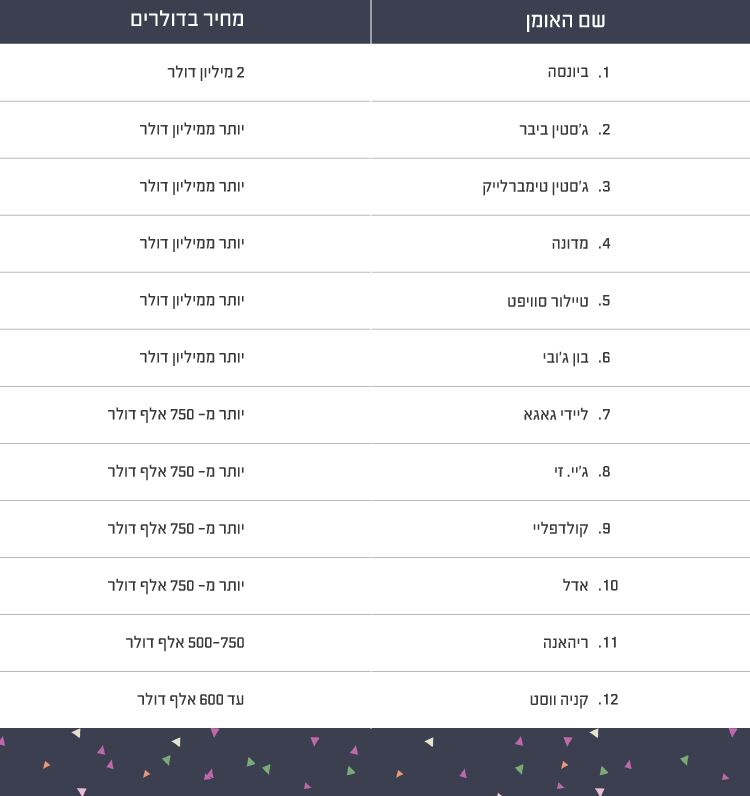750x796 pixels.
Task: Select artist 'ג'יי. זי' in row 8
Action: point(571,472)
